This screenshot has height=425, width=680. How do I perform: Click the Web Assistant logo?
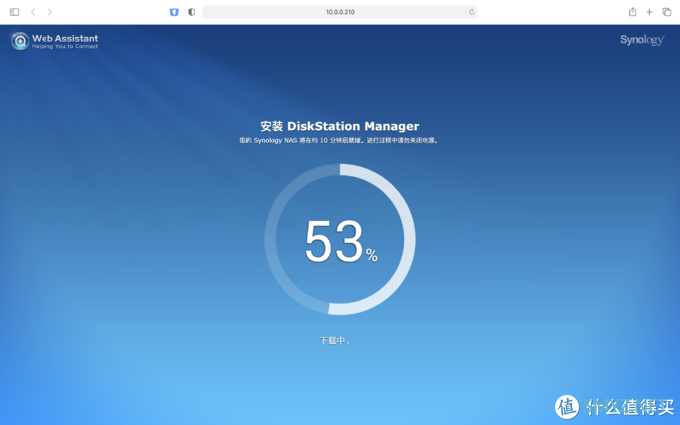point(55,41)
